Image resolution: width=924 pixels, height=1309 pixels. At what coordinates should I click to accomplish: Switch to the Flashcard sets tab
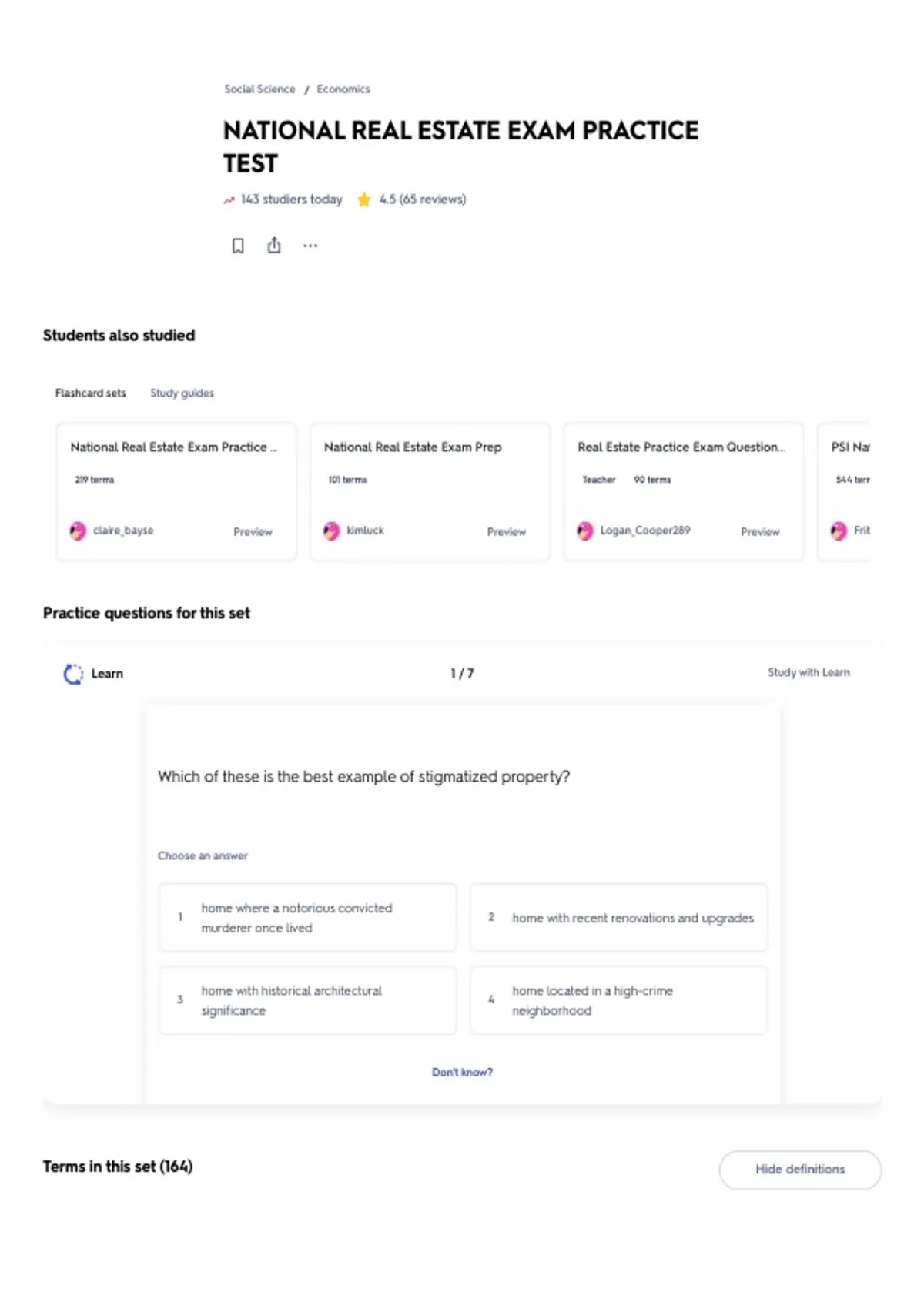(x=90, y=393)
